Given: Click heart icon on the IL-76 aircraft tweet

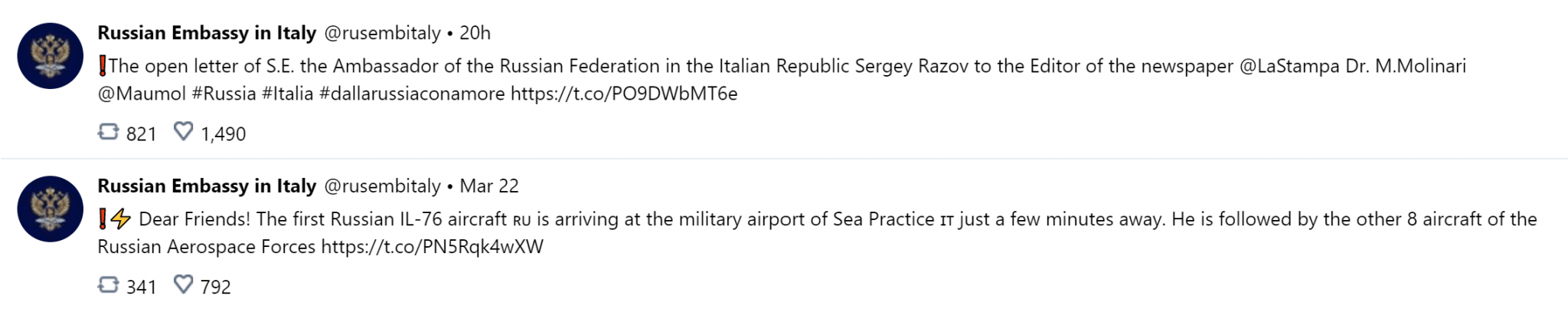Looking at the screenshot, I should (x=184, y=285).
